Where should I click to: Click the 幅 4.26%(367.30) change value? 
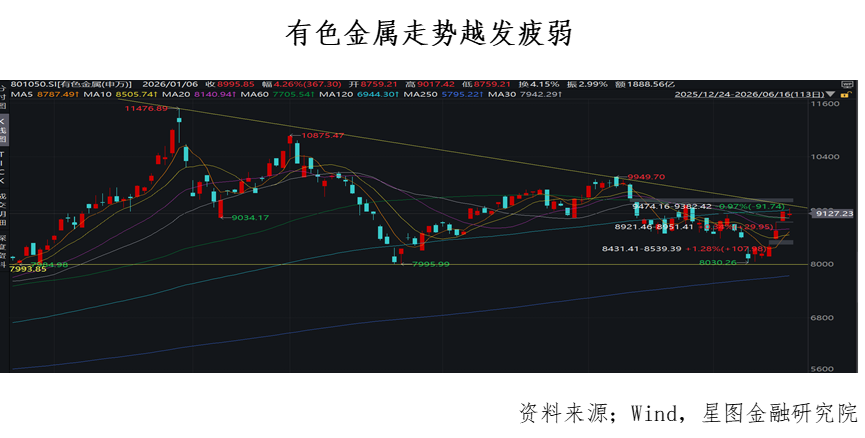point(302,84)
